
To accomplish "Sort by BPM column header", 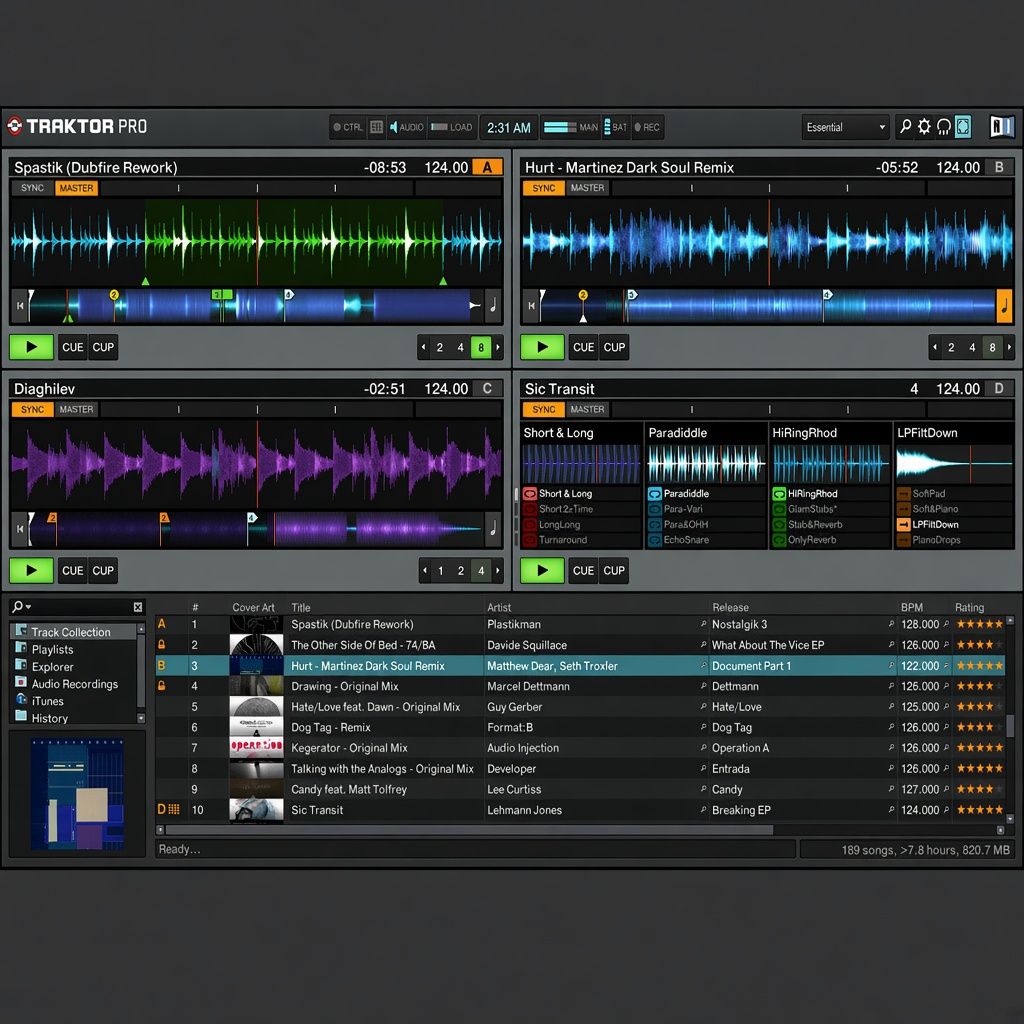I will [x=912, y=607].
